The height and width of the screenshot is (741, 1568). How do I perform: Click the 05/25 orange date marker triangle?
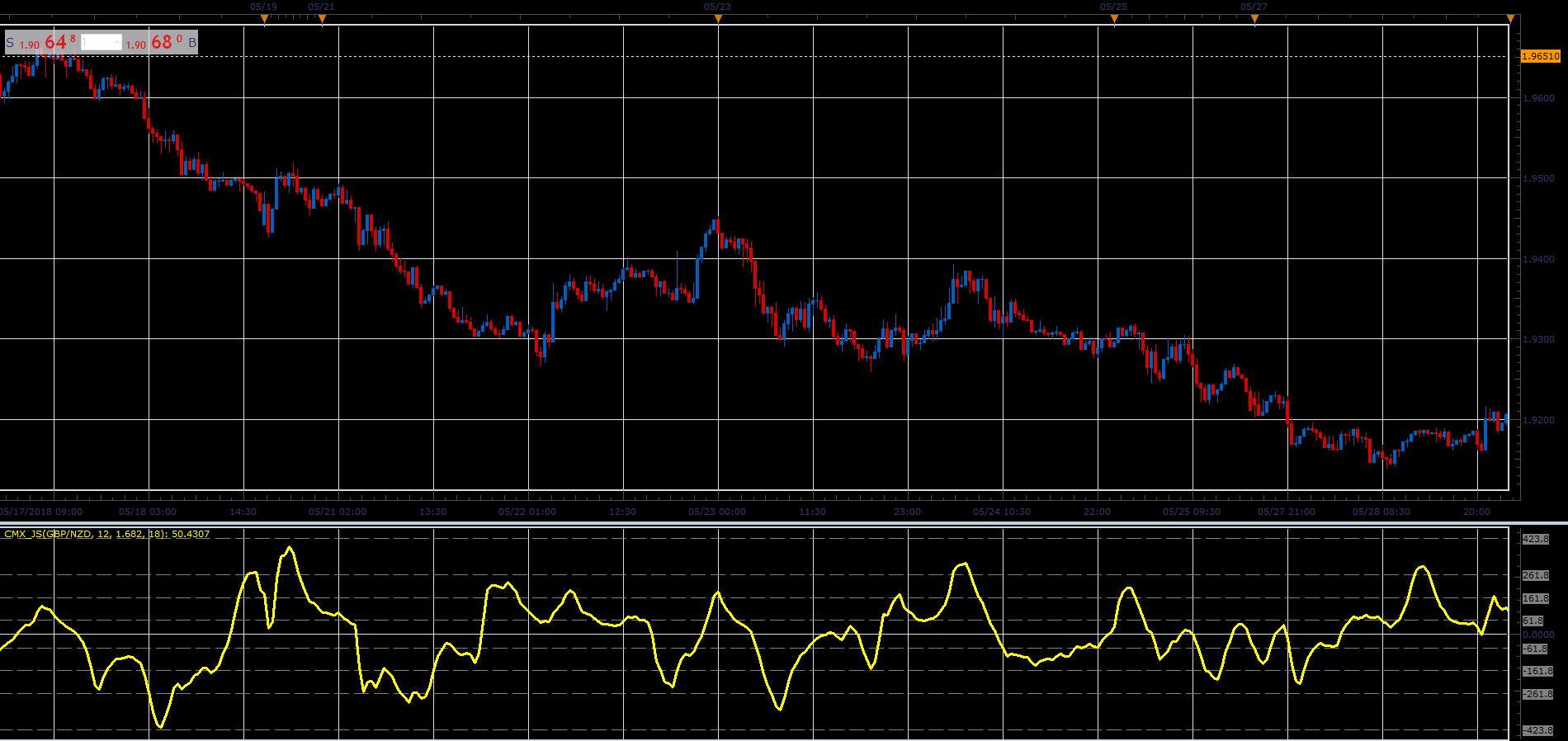[1114, 18]
